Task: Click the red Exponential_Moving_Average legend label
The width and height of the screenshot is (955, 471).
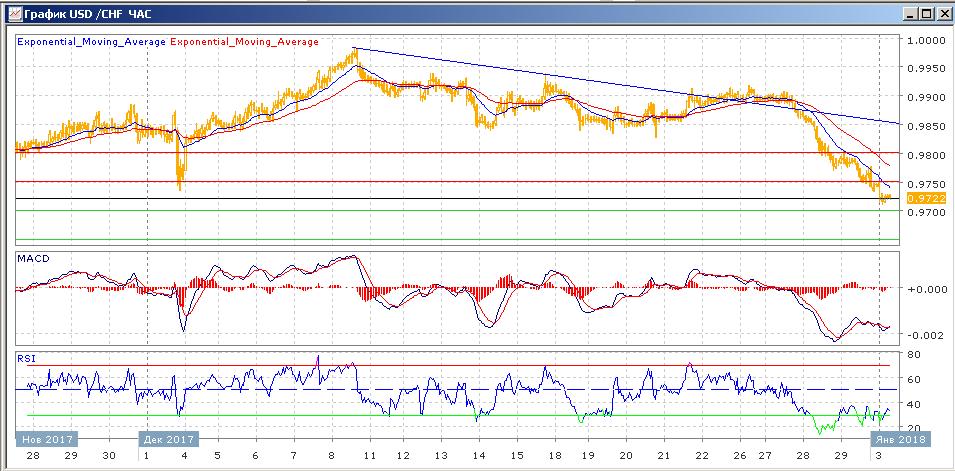Action: [246, 42]
